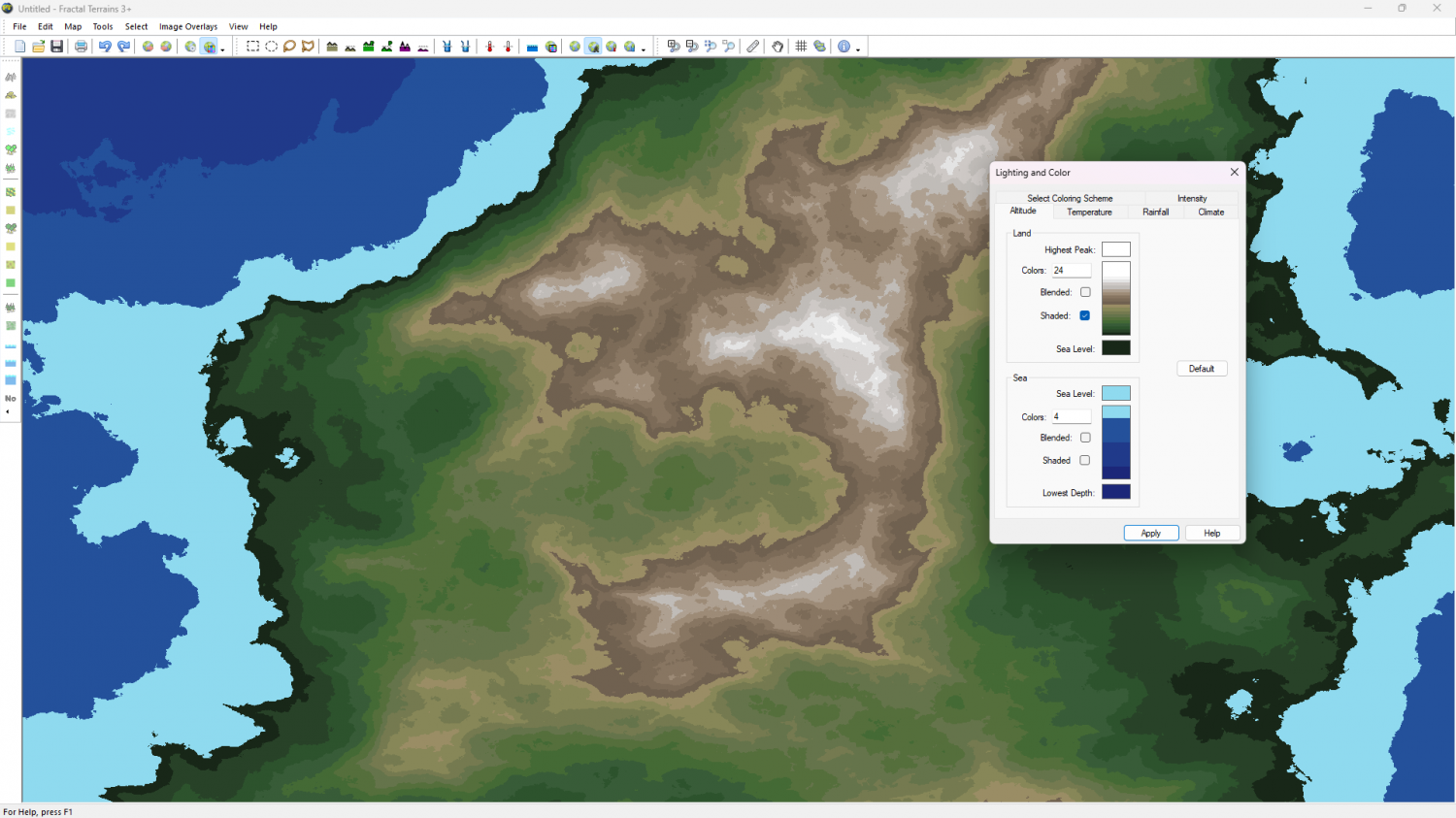Enable Blended checkbox under Land
1456x818 pixels.
pos(1085,292)
